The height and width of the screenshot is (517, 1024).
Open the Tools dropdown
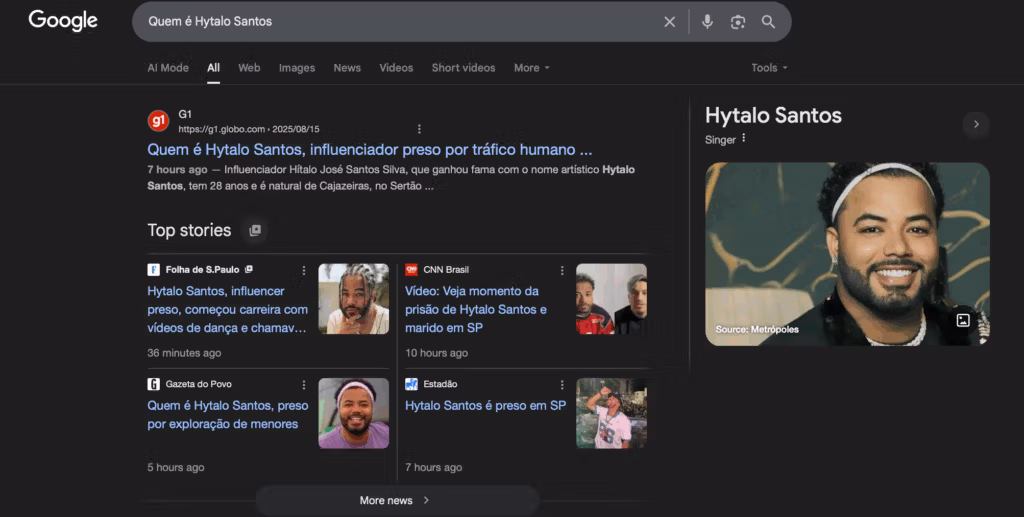pos(769,68)
